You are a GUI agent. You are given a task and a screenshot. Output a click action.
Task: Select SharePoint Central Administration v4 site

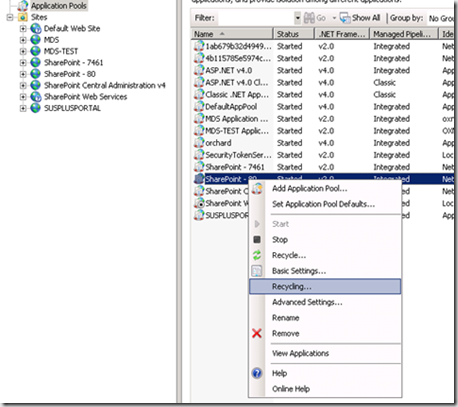point(105,85)
